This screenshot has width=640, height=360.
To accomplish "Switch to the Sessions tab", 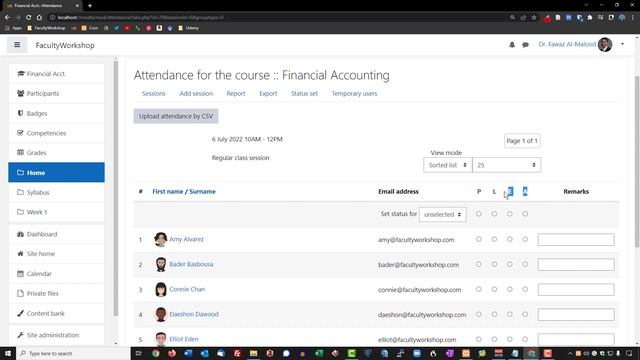I will (153, 93).
